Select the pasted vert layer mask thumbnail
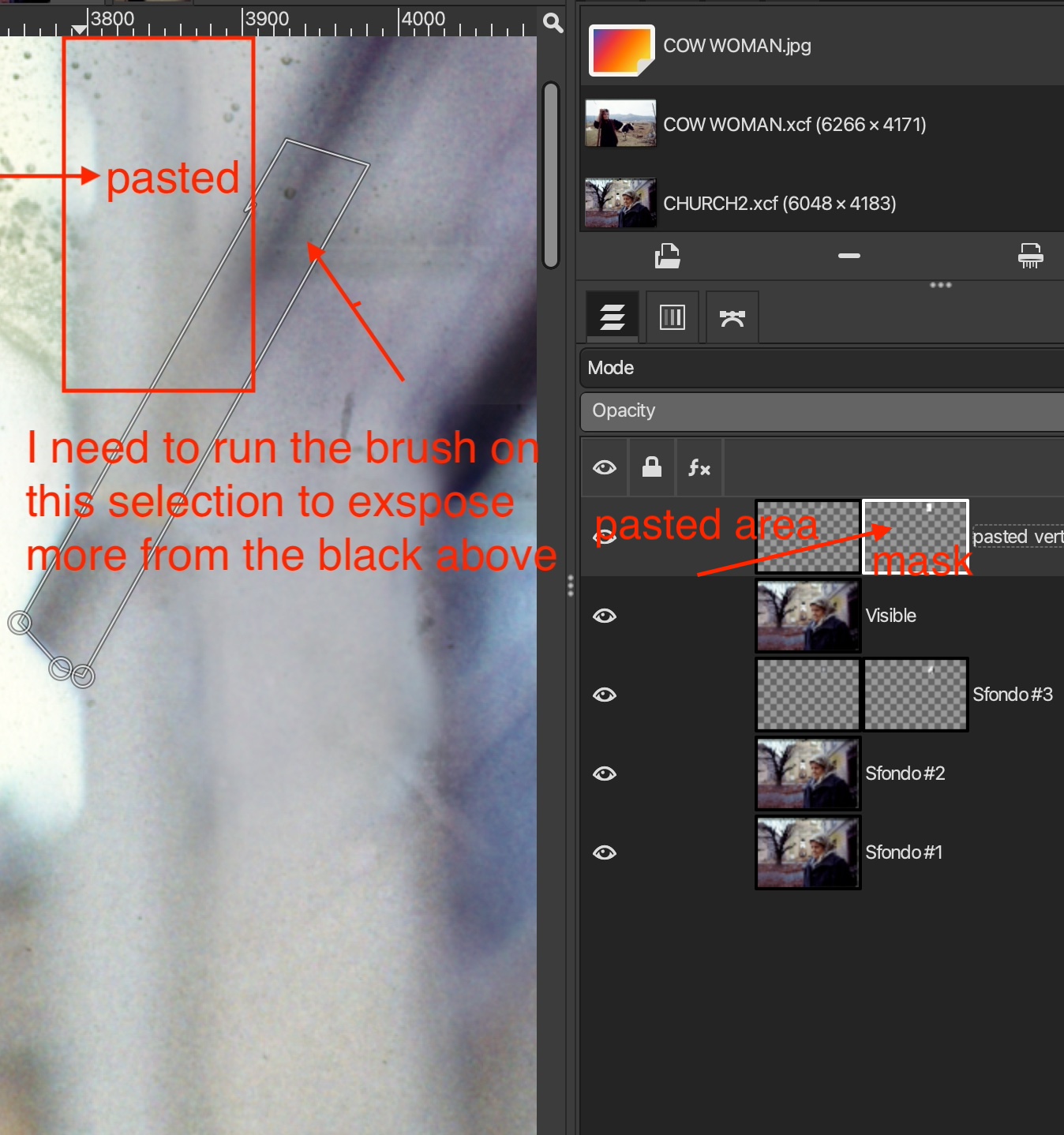 916,537
